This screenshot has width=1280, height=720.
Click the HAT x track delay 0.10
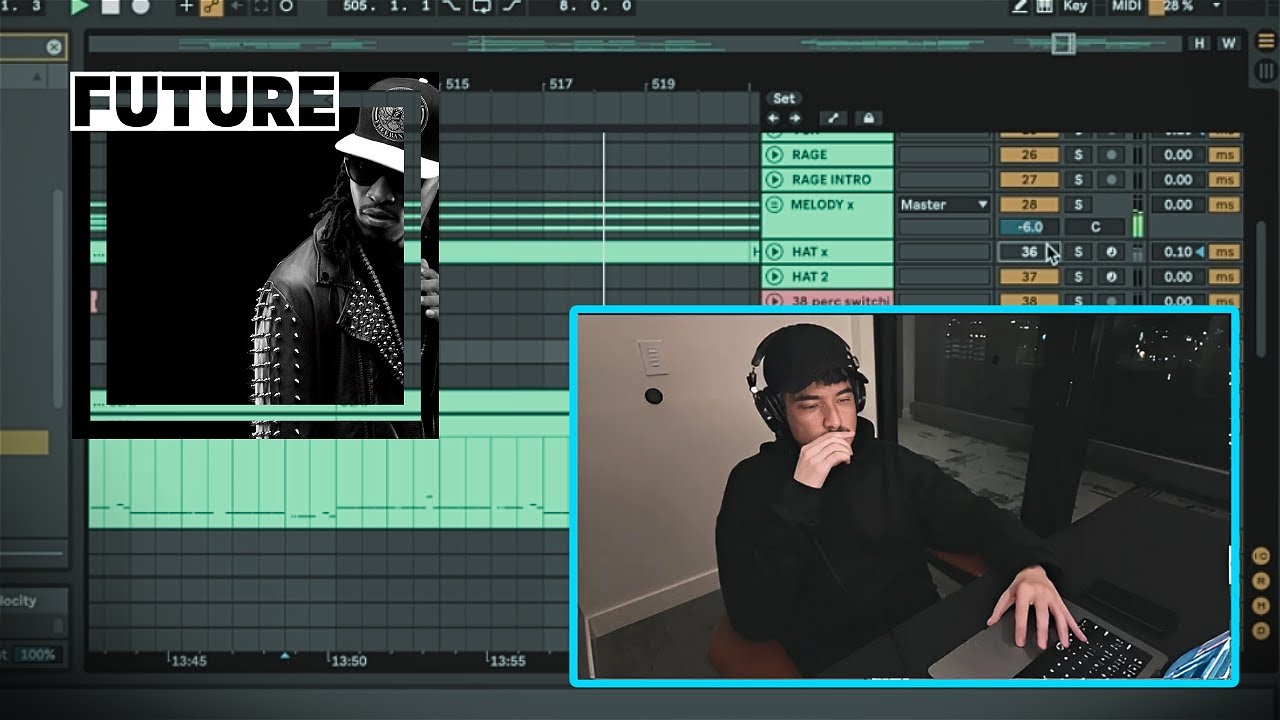point(1178,252)
